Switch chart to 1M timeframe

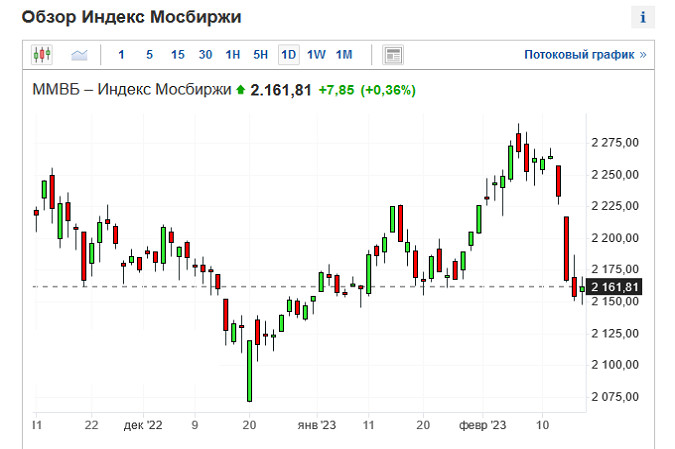pyautogui.click(x=344, y=54)
